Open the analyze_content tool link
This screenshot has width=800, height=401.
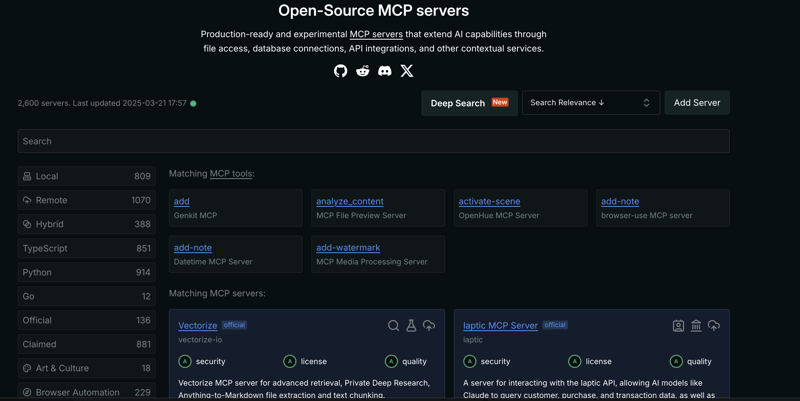pyautogui.click(x=349, y=201)
